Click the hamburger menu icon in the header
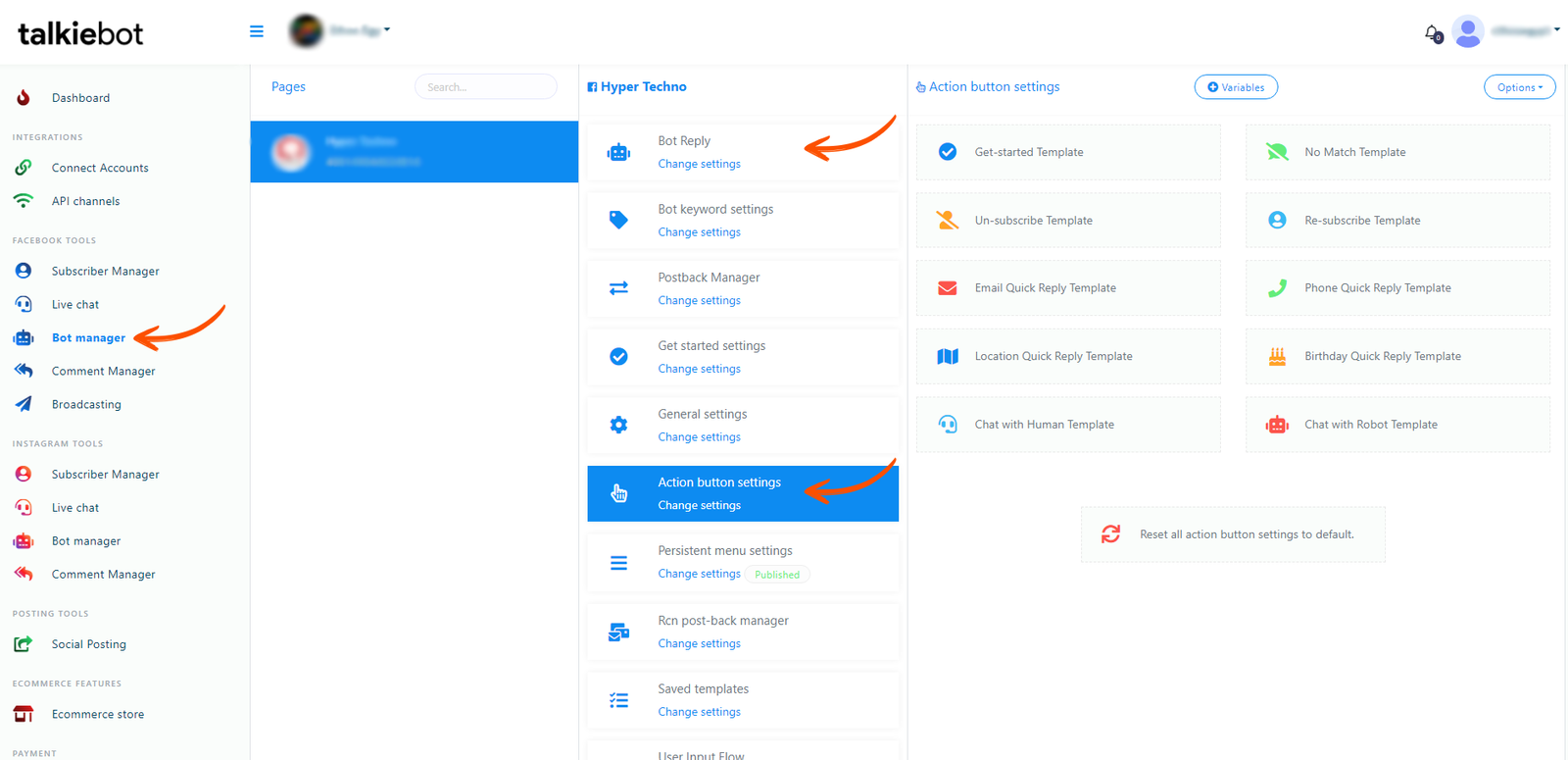Screen dimensions: 1568x760 [x=257, y=31]
